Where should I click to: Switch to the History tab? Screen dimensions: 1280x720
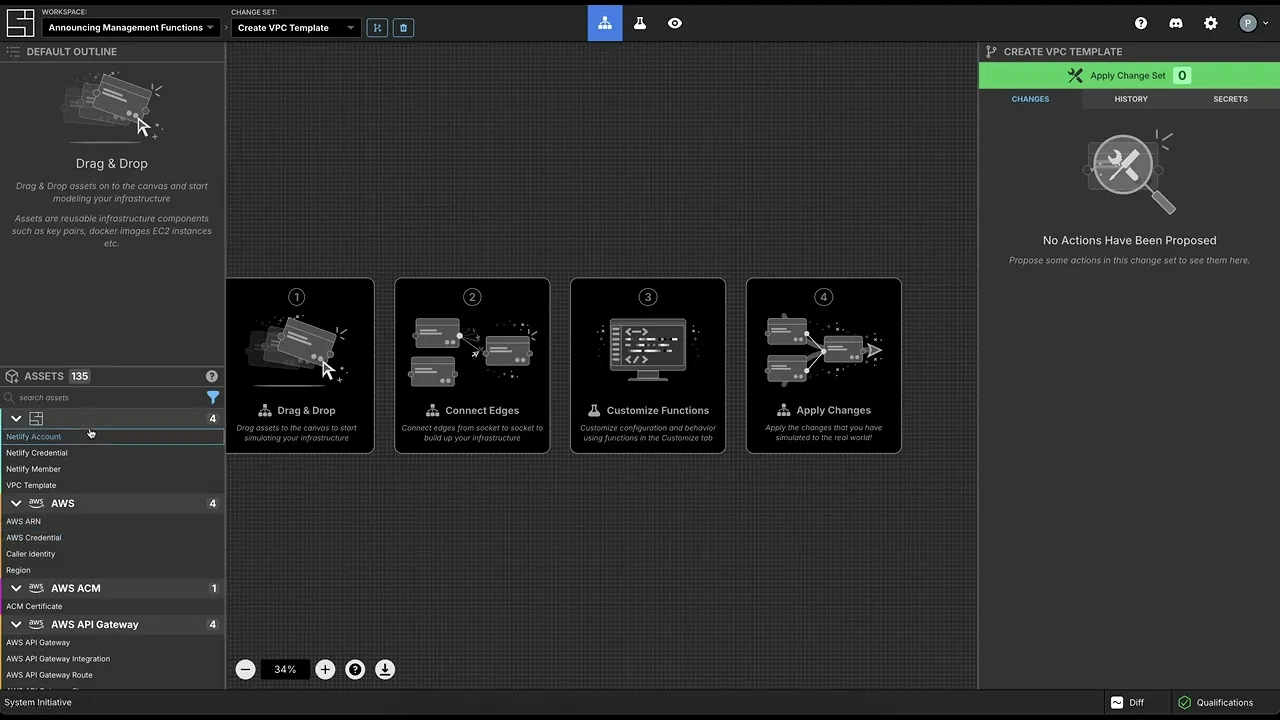click(1130, 99)
